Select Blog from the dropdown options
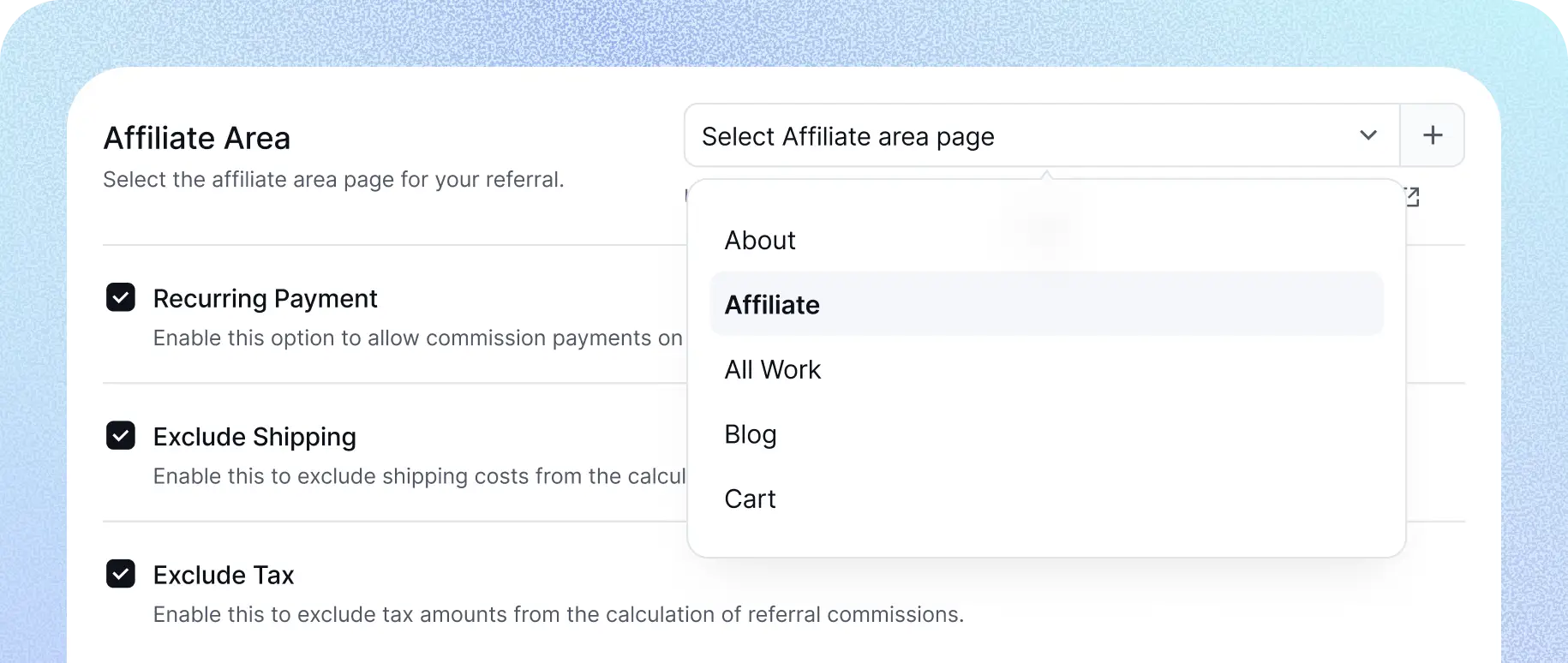This screenshot has width=1568, height=663. (x=751, y=434)
